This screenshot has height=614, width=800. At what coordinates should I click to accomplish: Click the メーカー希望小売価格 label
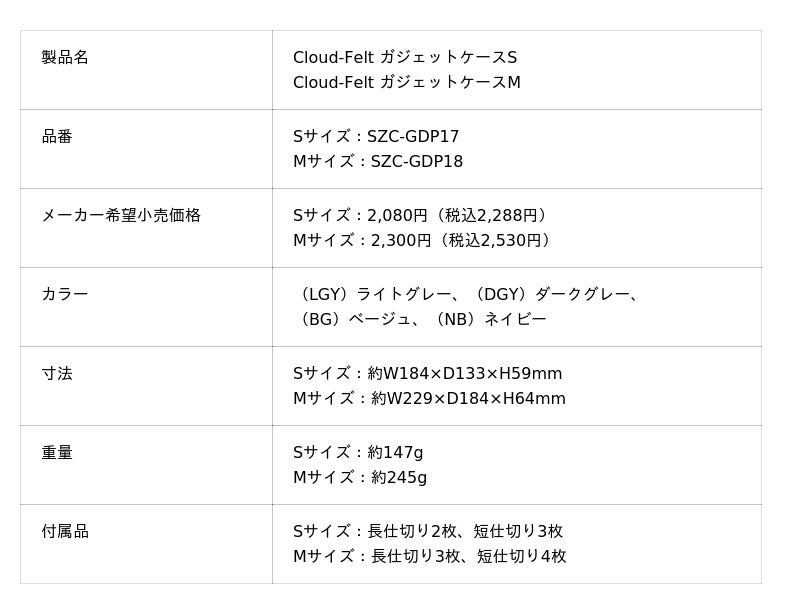(121, 215)
